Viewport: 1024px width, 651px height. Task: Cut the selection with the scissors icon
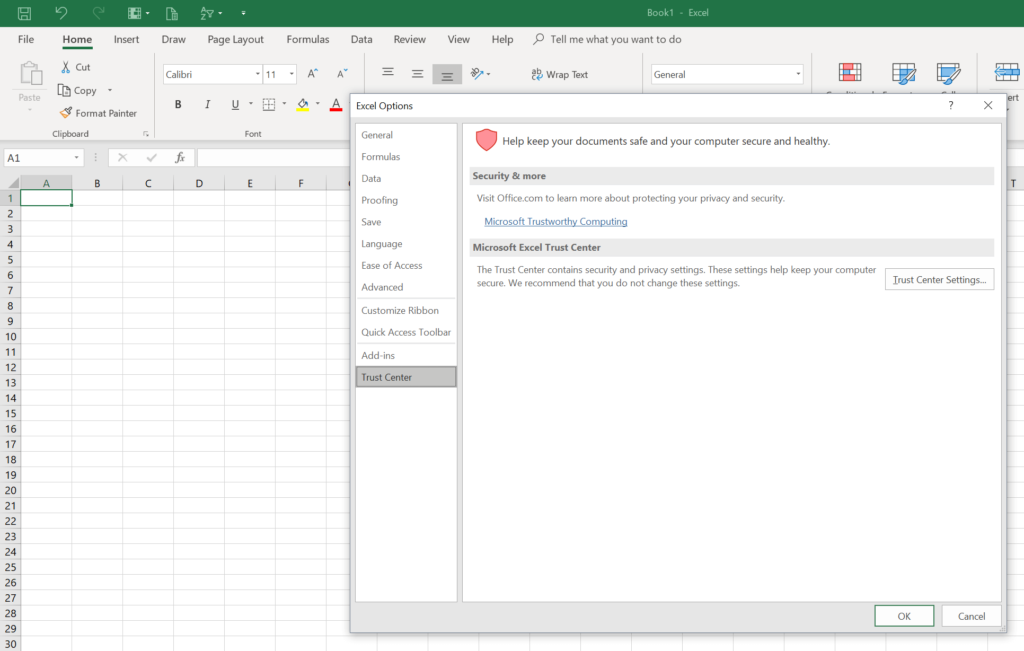(65, 67)
